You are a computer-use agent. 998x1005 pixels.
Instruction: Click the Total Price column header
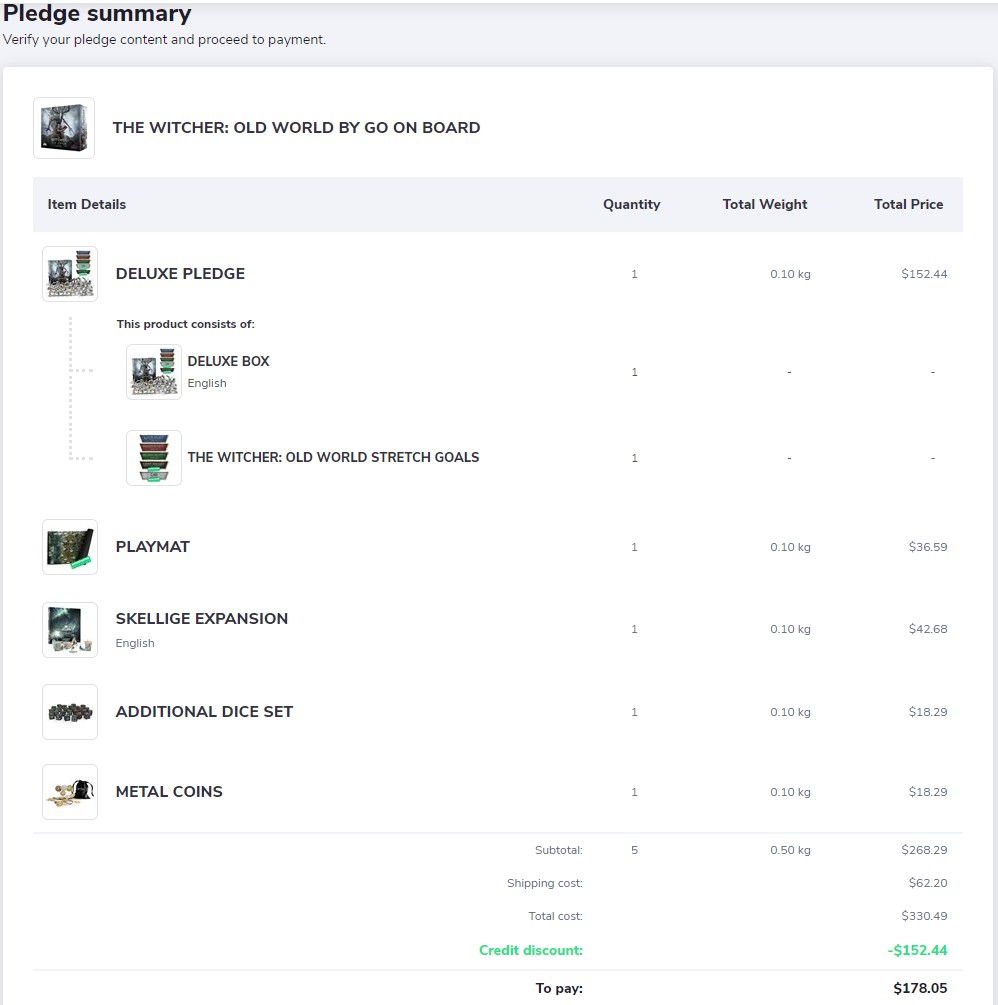[x=908, y=204]
